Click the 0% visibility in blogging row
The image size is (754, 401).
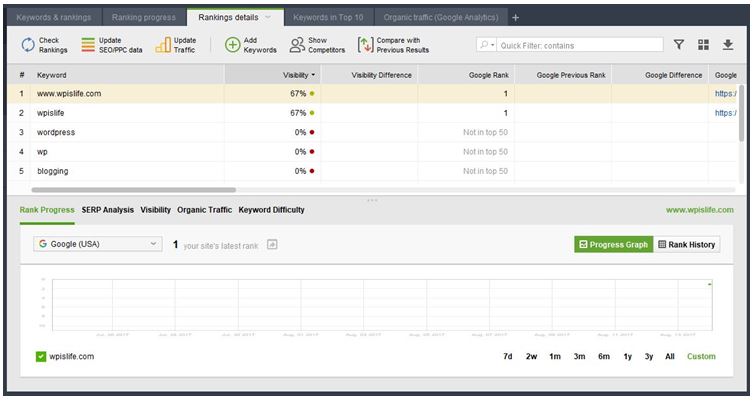(301, 171)
